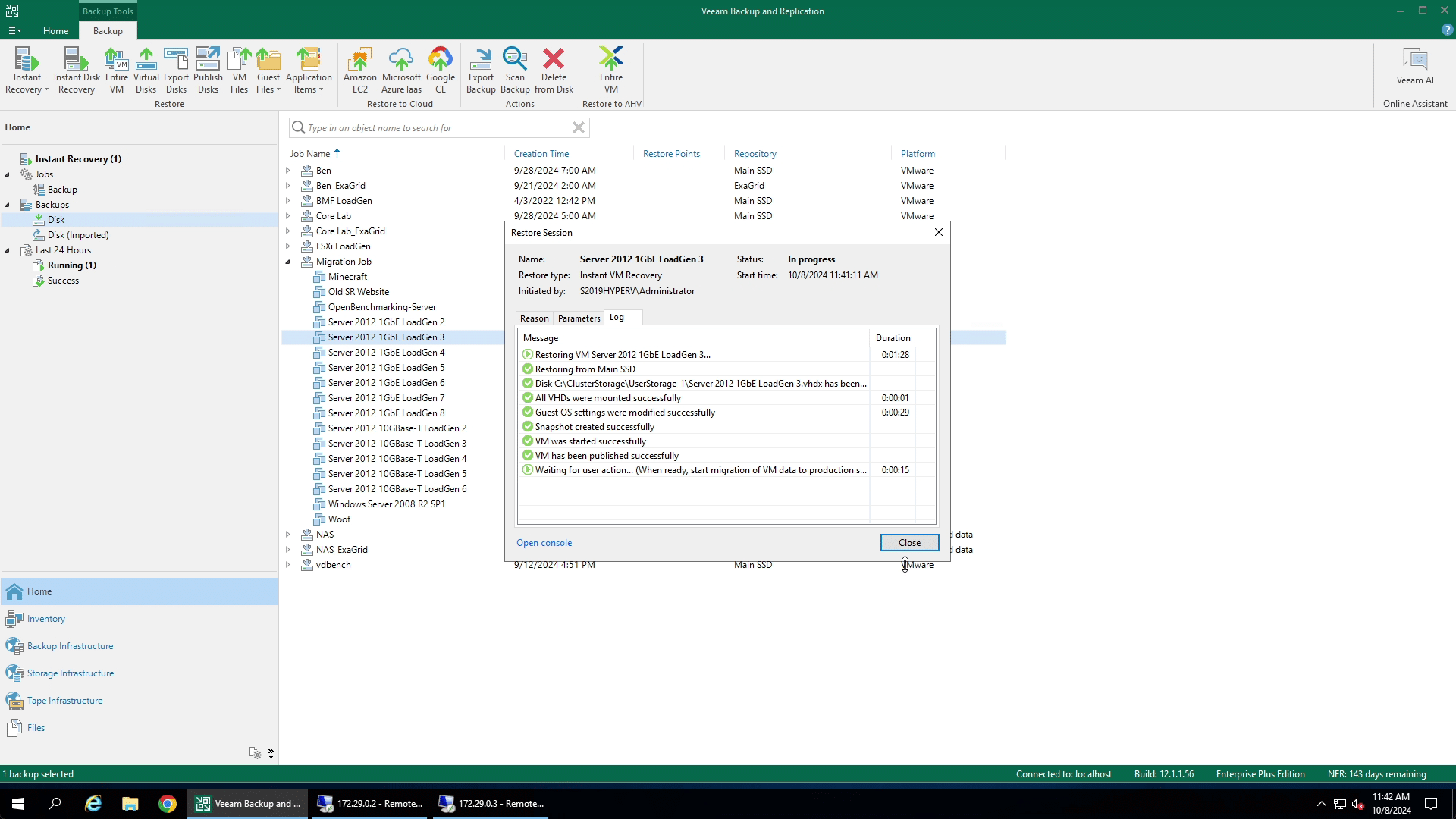Screen dimensions: 1456x819
Task: Run Scan Backup action
Action: pyautogui.click(x=515, y=71)
